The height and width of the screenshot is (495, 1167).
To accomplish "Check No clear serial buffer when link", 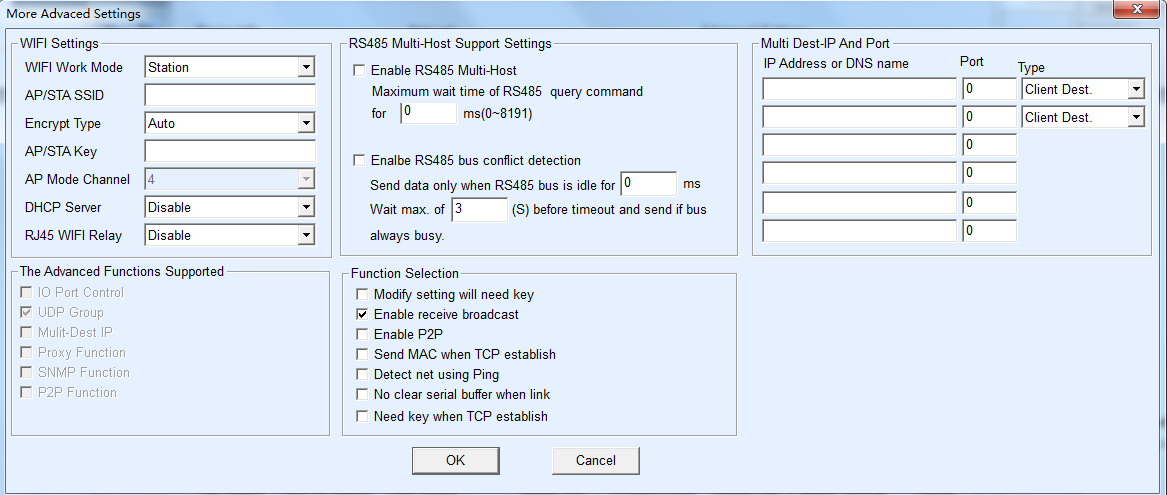I will [363, 395].
